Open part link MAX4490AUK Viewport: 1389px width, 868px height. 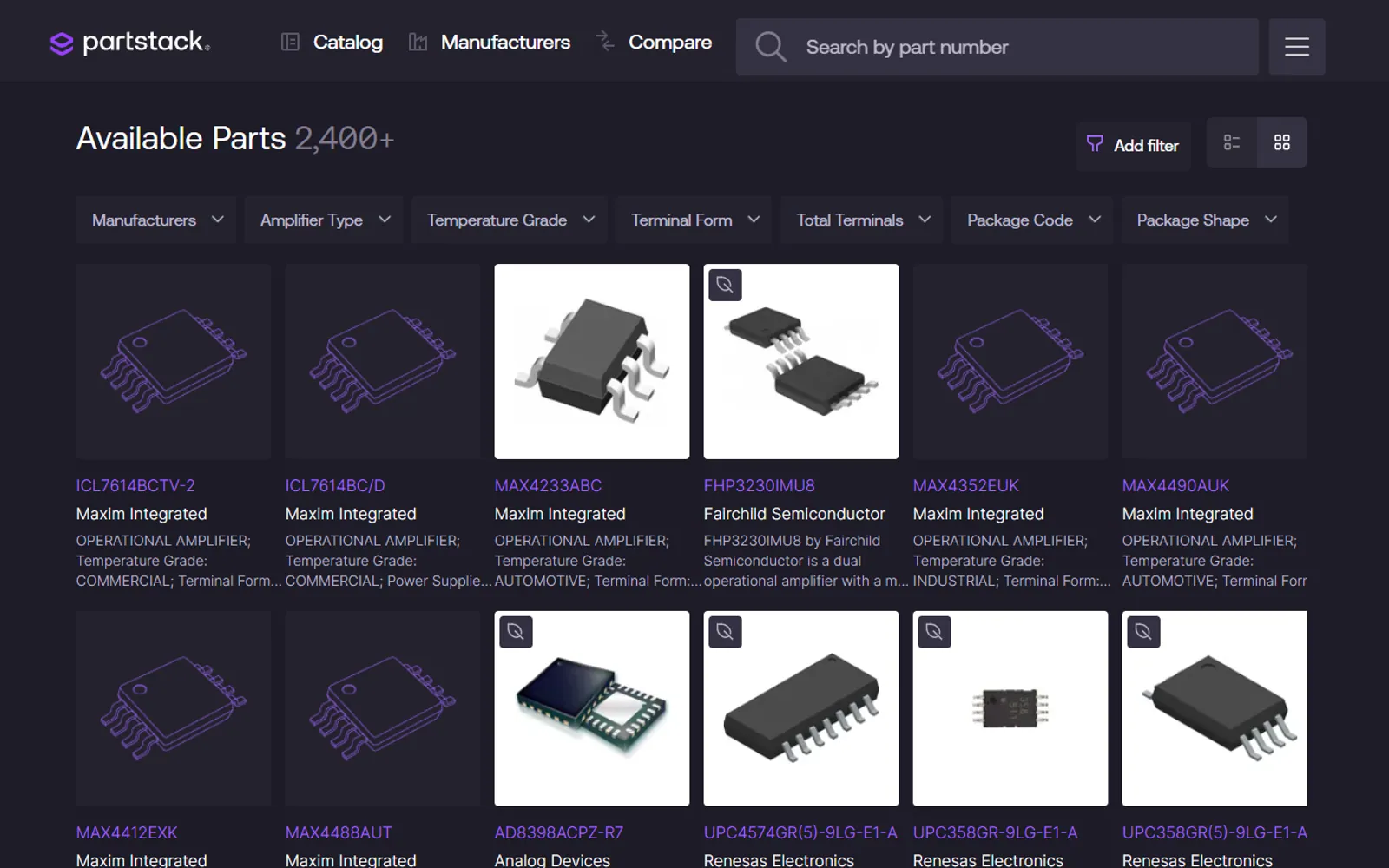(x=1175, y=485)
